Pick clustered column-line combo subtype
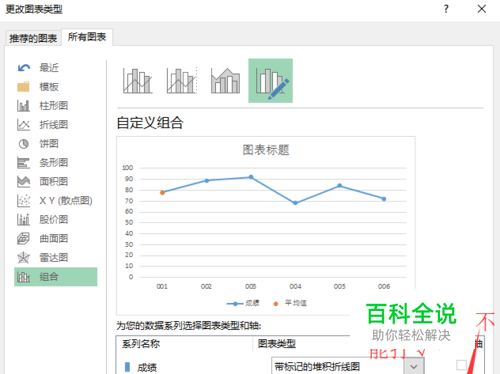Viewport: 500px width, 374px height. [x=138, y=81]
